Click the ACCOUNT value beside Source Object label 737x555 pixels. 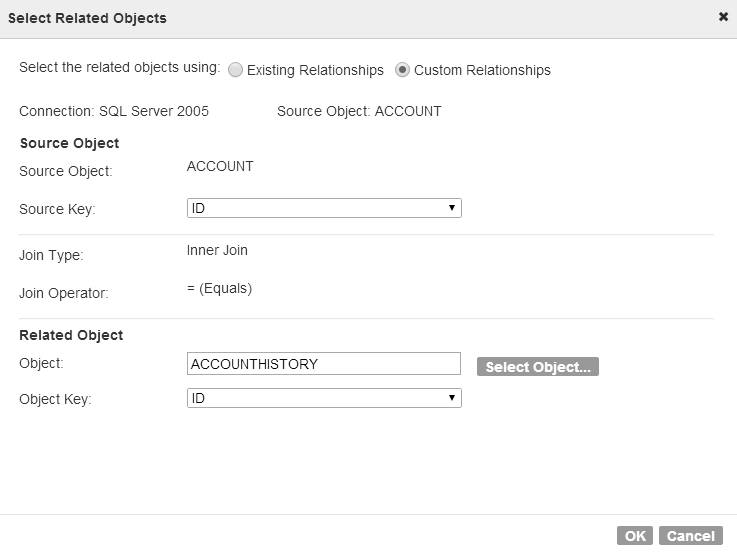coord(220,166)
